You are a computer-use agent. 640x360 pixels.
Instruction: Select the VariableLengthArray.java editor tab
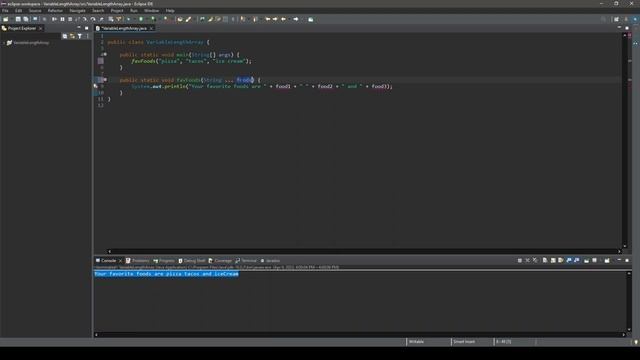click(124, 28)
